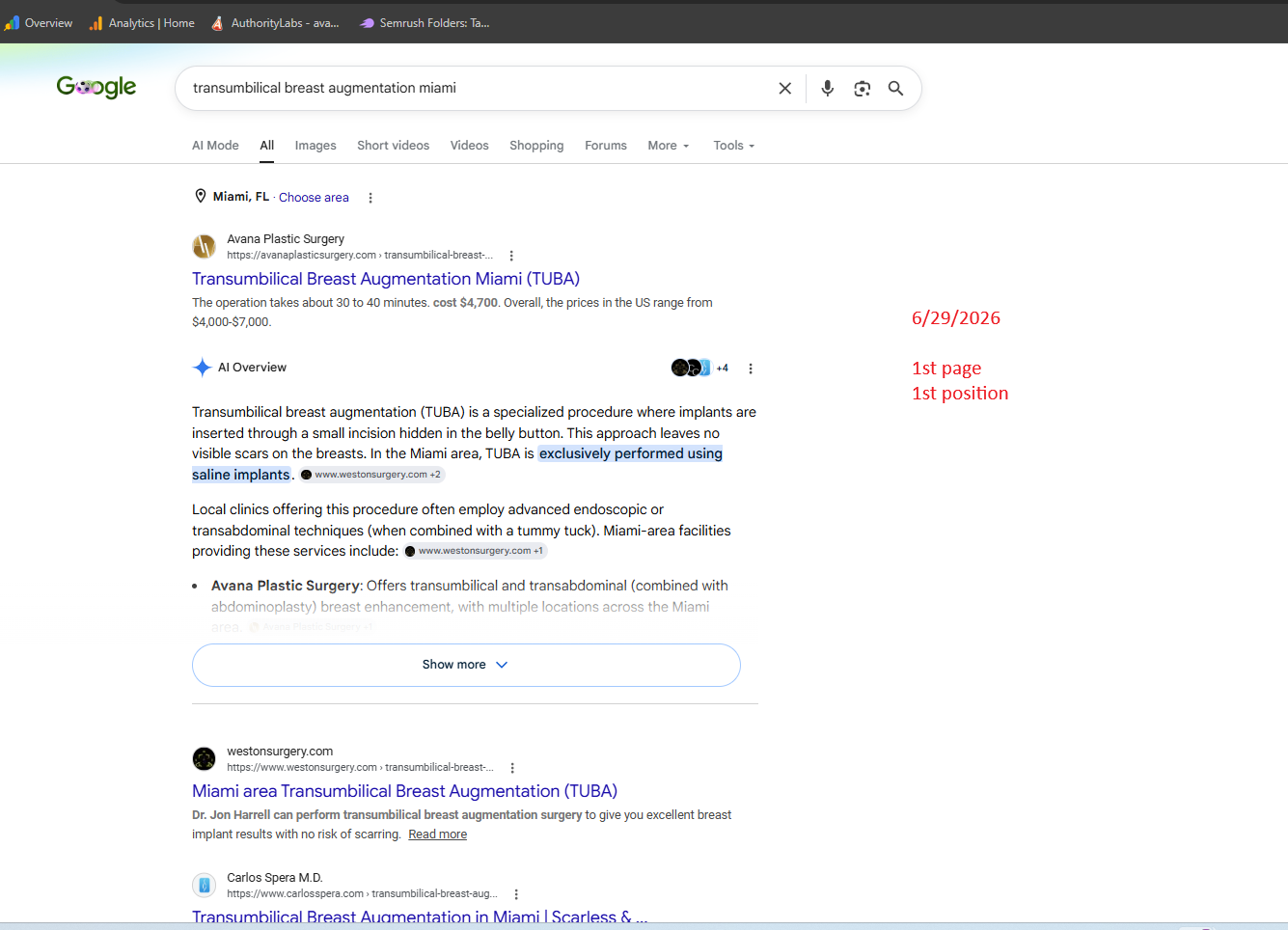Screen dimensions: 1288x930
Task: Click the AI Overview sparkle icon
Action: click(202, 368)
